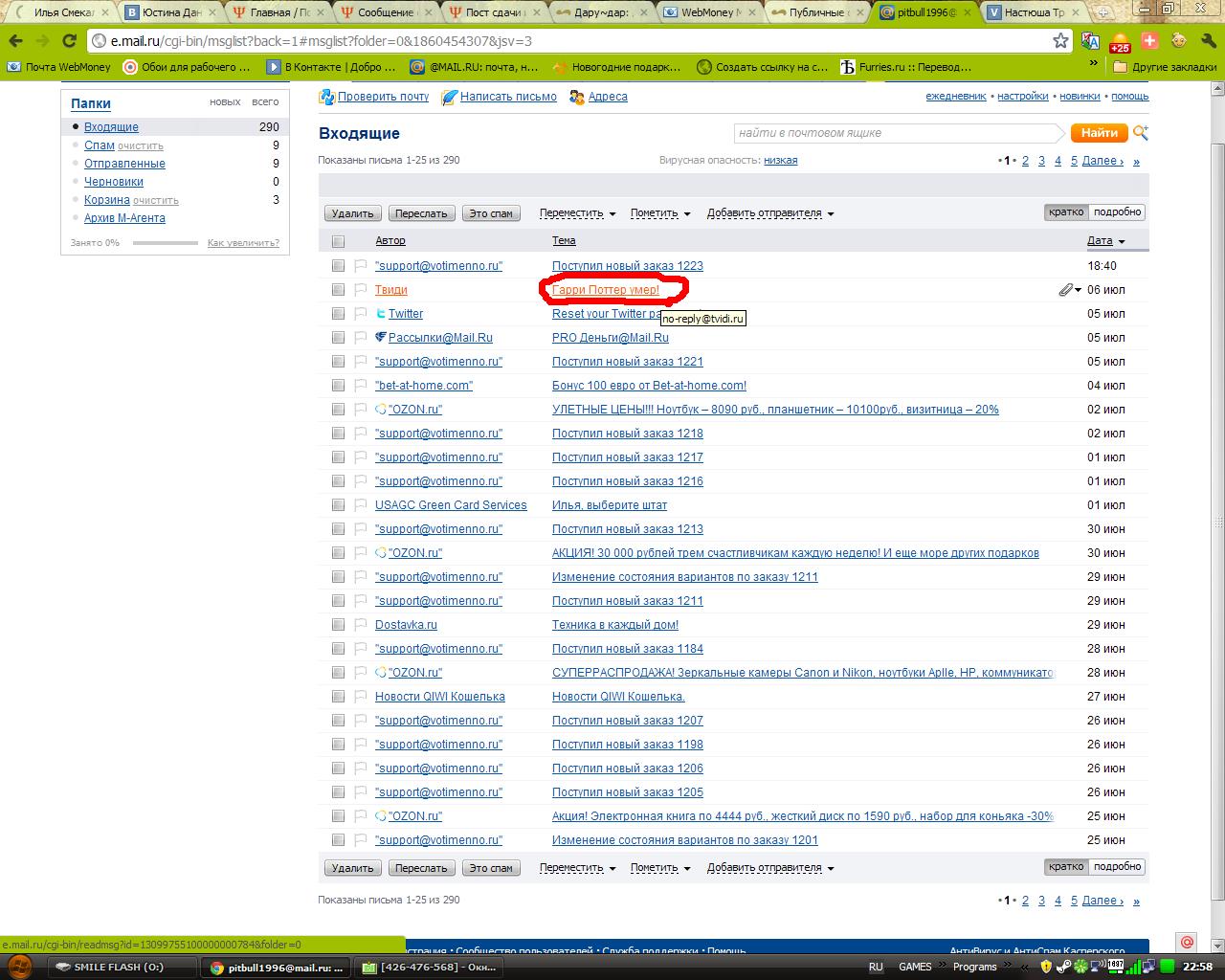Click the browser back arrow
Viewport: 1225px width, 980px height.
point(16,41)
